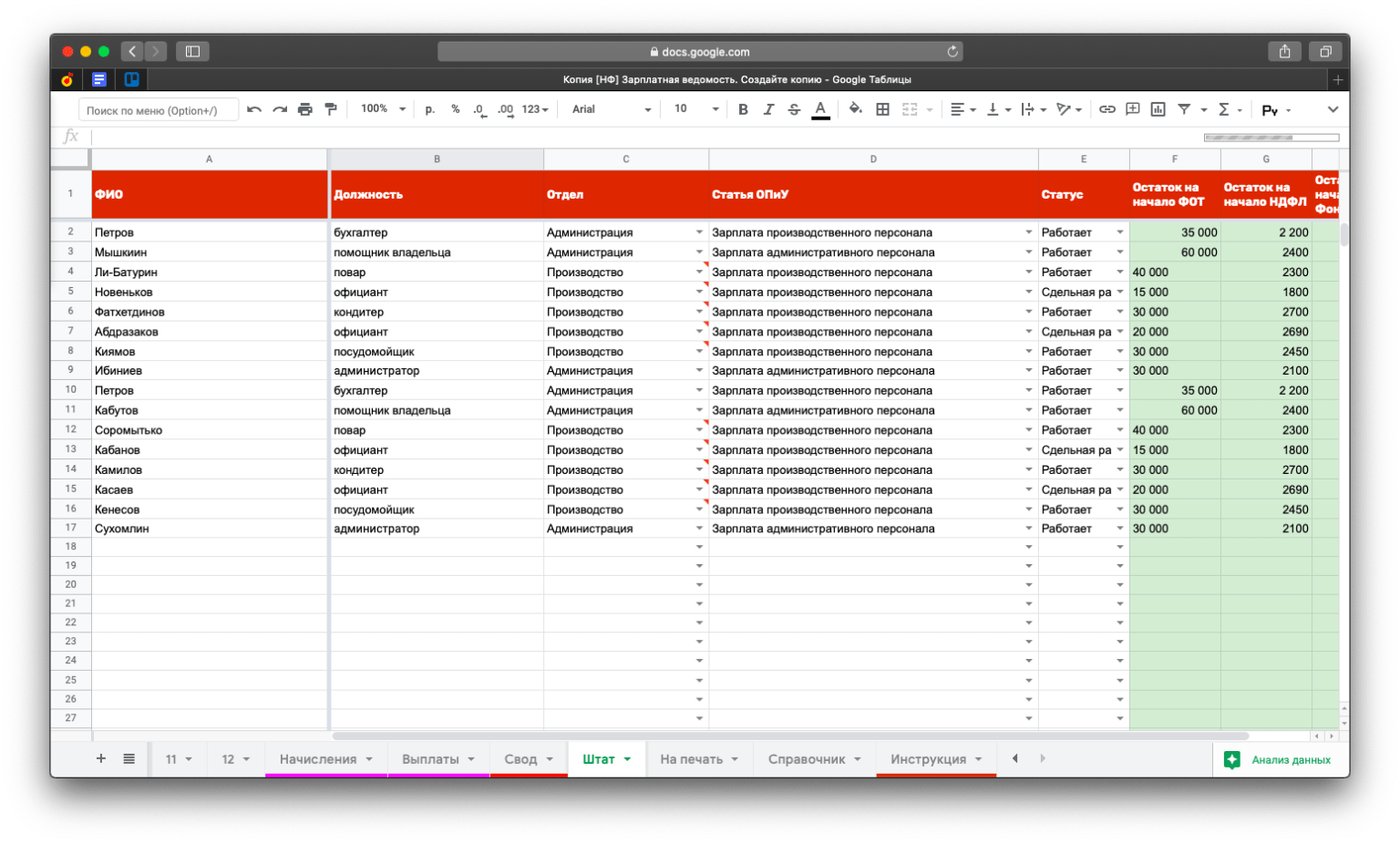Click the Анализ данных button

1280,760
